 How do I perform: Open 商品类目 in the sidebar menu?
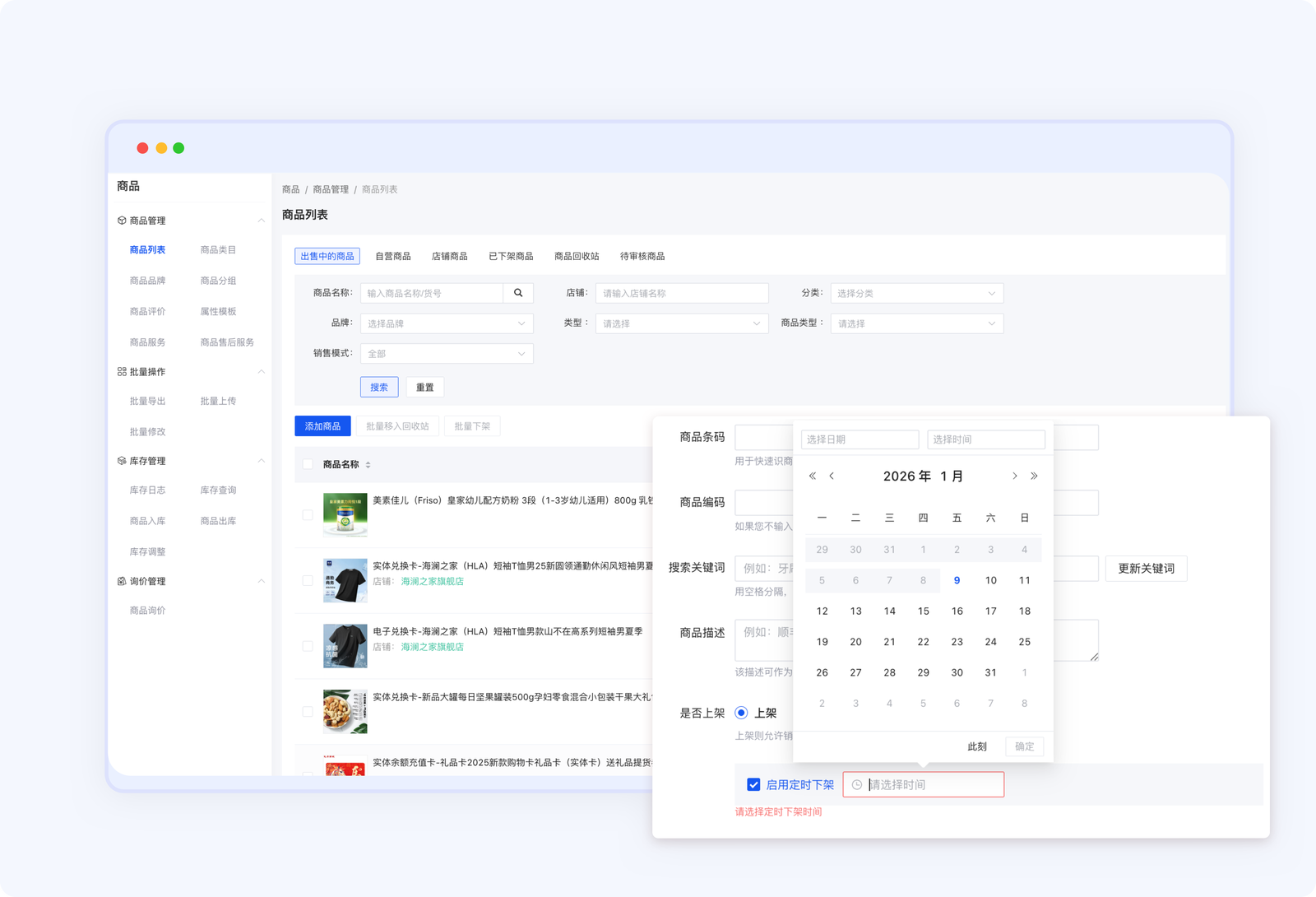[x=218, y=250]
